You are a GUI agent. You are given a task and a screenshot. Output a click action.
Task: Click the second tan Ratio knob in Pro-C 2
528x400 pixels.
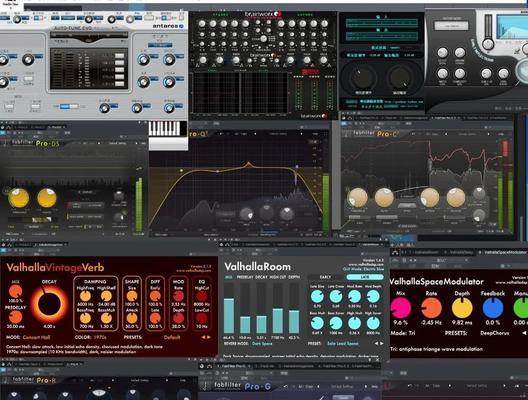[x=384, y=198]
